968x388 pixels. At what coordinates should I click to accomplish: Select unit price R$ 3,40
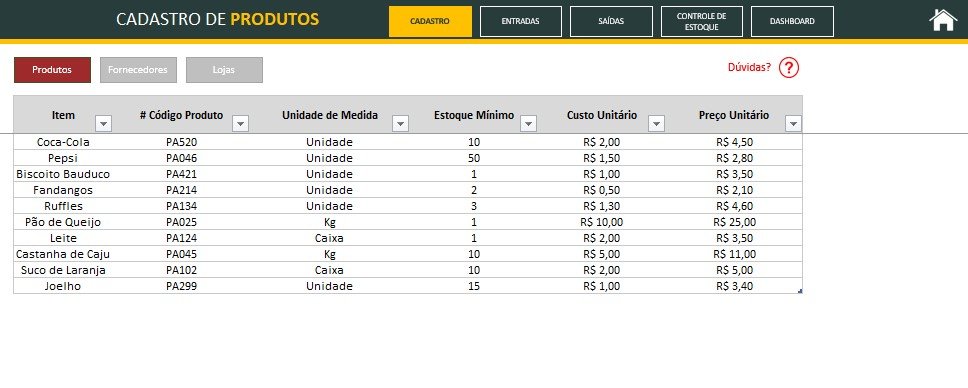[x=735, y=287]
